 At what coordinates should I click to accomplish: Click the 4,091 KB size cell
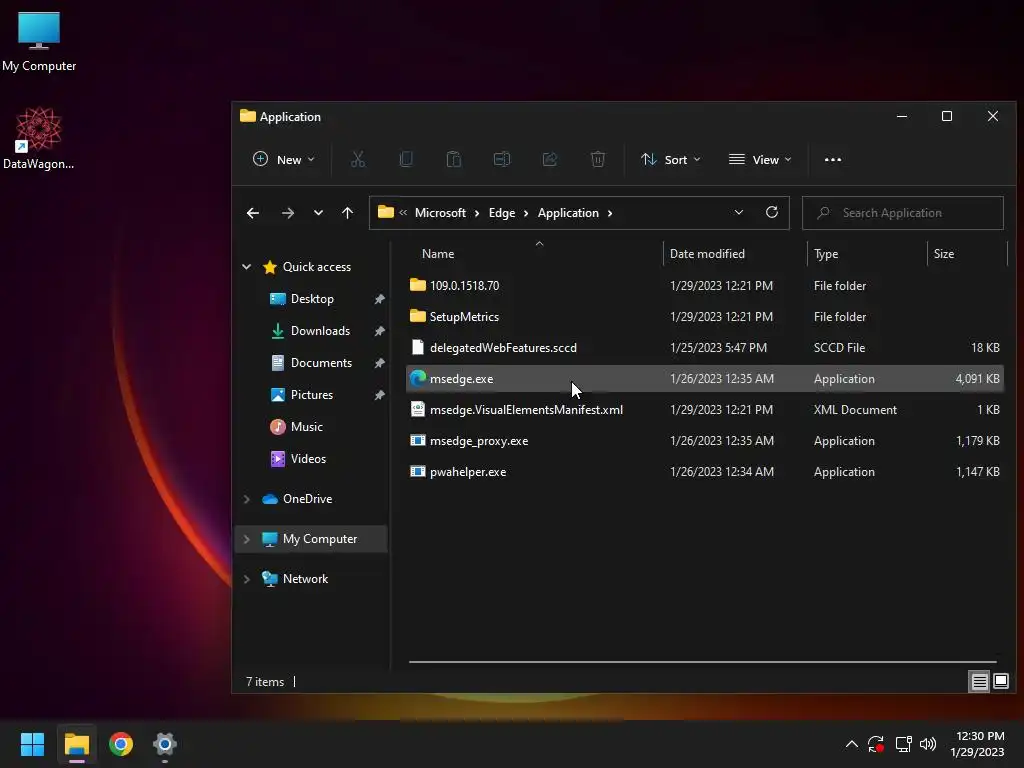coord(978,379)
